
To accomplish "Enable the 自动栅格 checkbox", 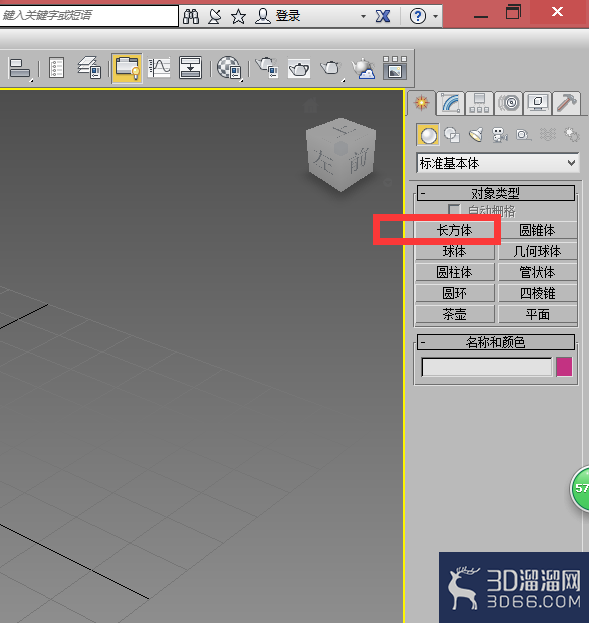I will tap(453, 210).
